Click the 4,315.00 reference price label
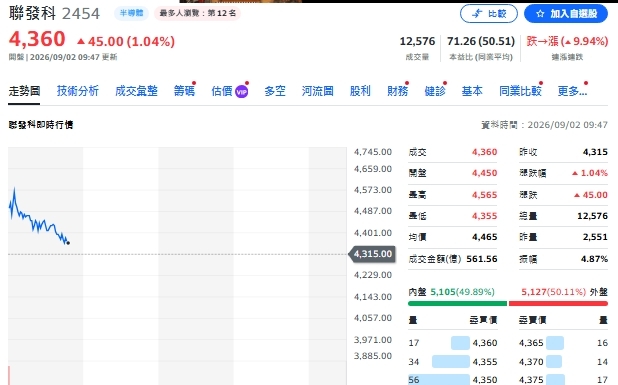The height and width of the screenshot is (385, 618). pos(372,254)
